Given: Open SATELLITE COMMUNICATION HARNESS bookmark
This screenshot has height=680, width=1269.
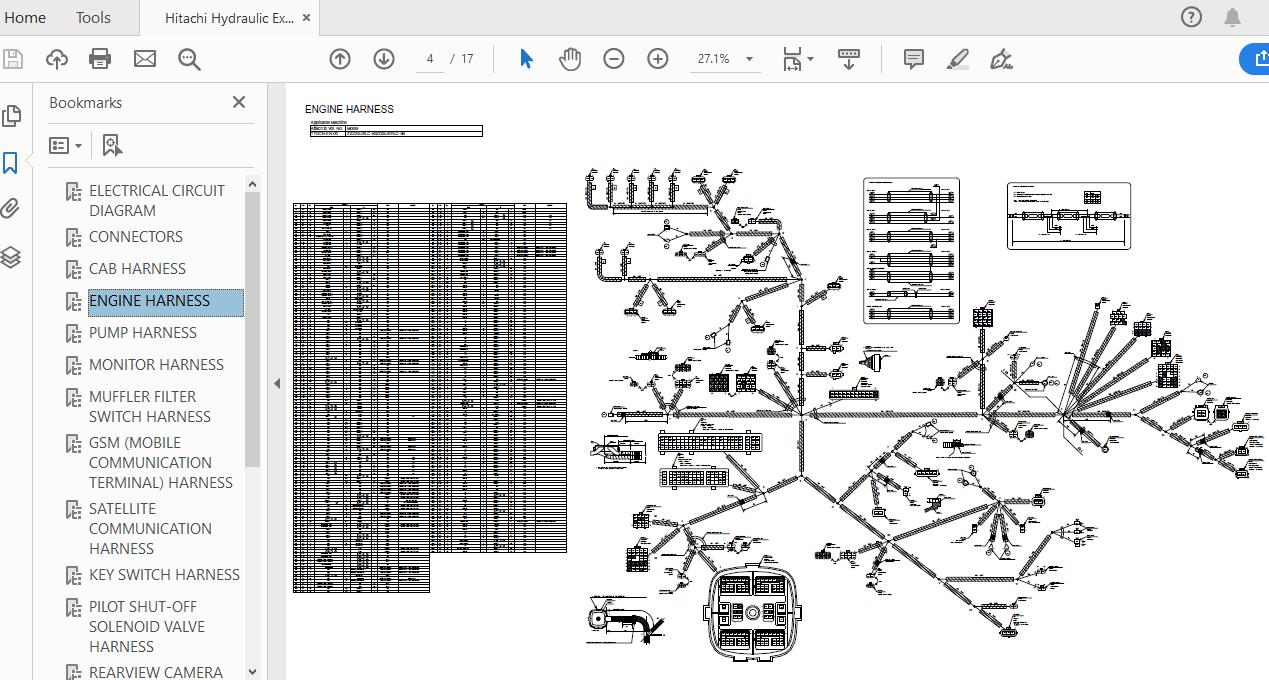Looking at the screenshot, I should 150,528.
